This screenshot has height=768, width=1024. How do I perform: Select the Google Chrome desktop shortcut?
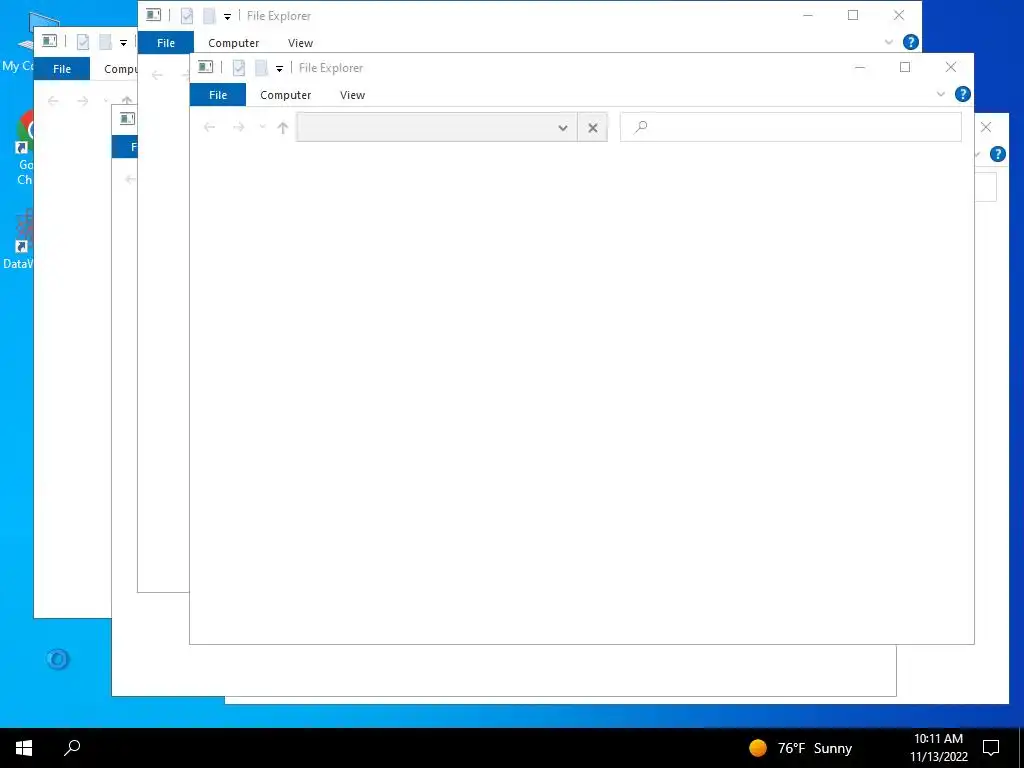click(x=24, y=148)
